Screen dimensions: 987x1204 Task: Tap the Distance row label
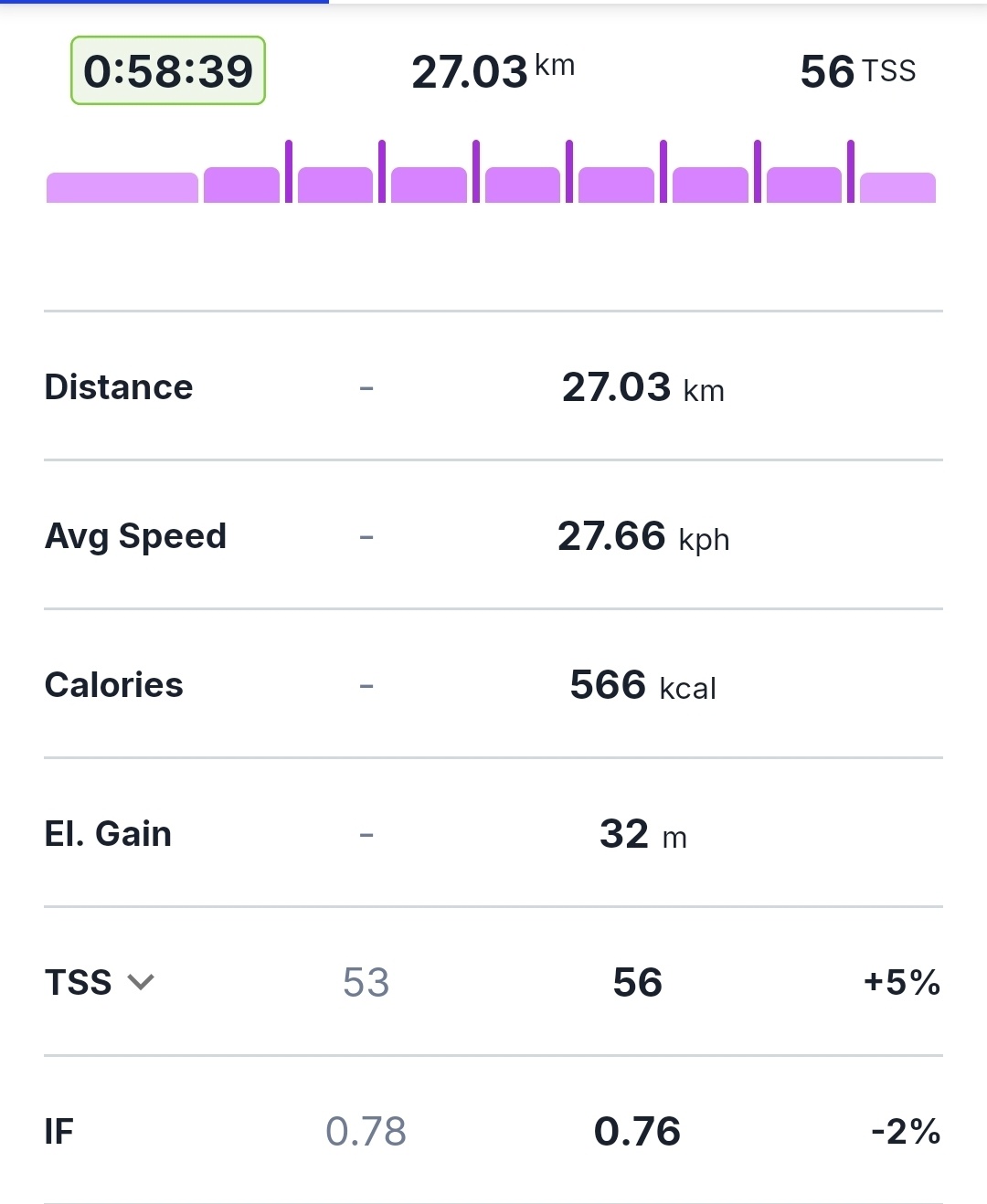click(x=119, y=387)
